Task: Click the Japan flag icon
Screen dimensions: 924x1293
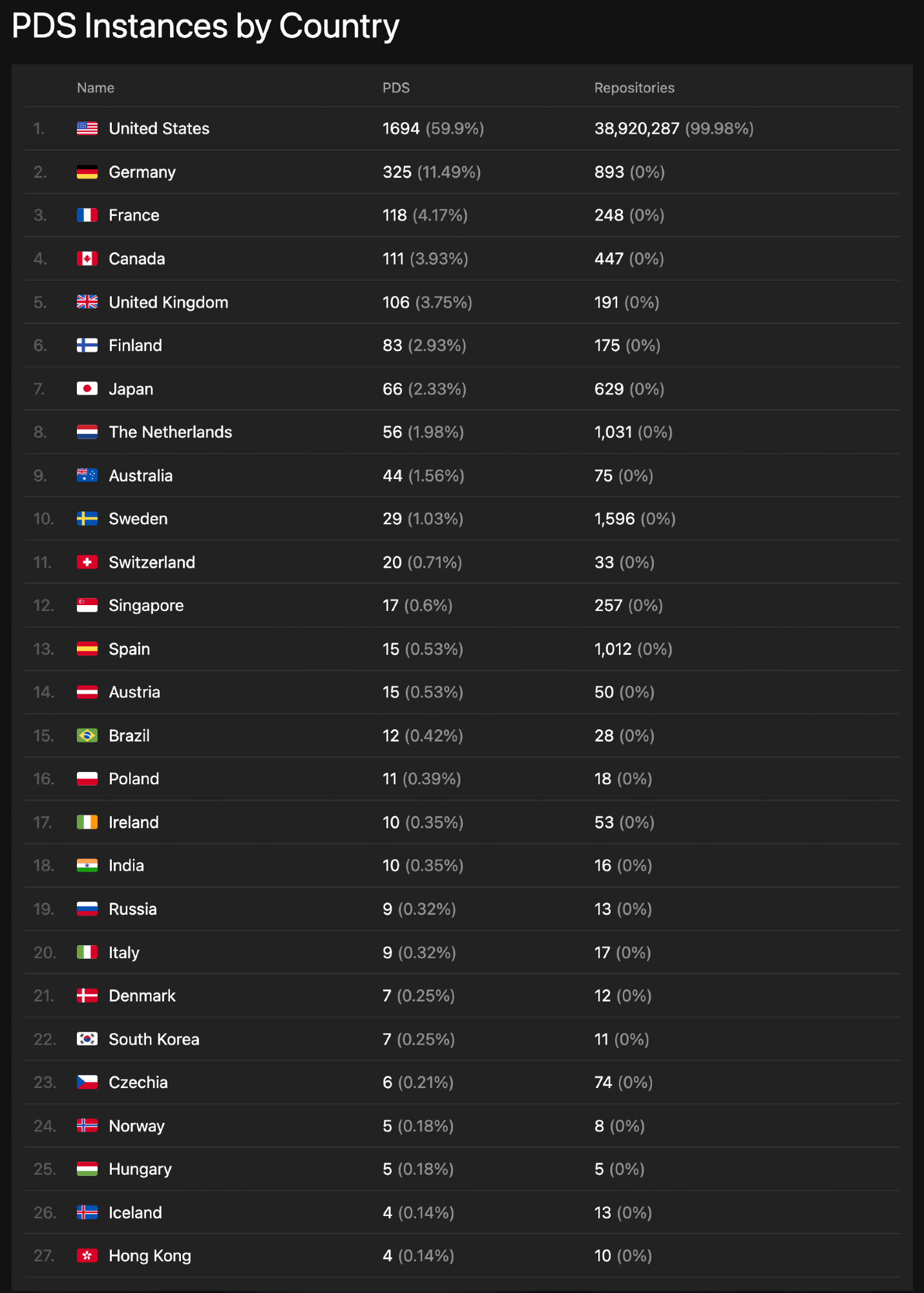Action: tap(87, 389)
